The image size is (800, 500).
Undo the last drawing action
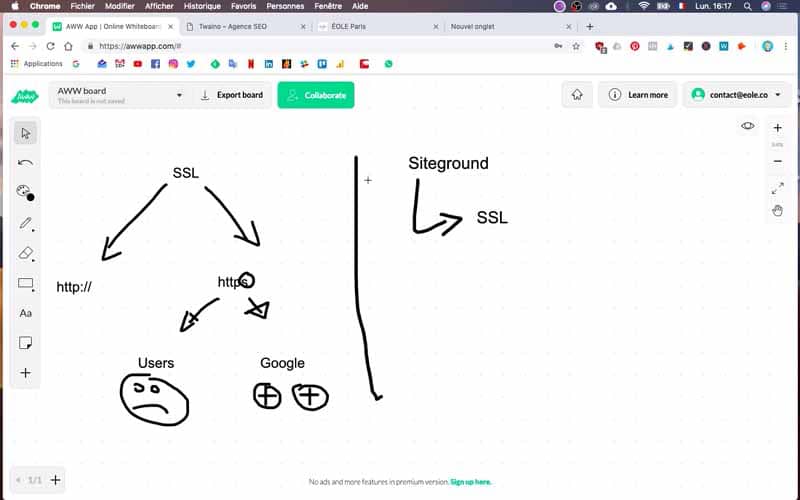pyautogui.click(x=25, y=163)
